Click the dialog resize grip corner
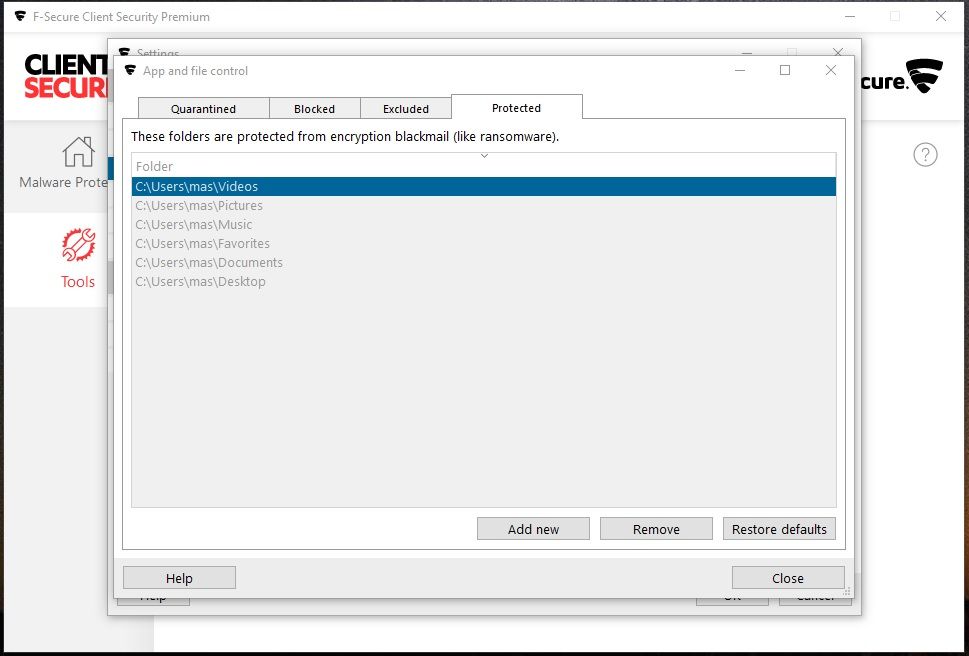The image size is (969, 656). point(847,591)
